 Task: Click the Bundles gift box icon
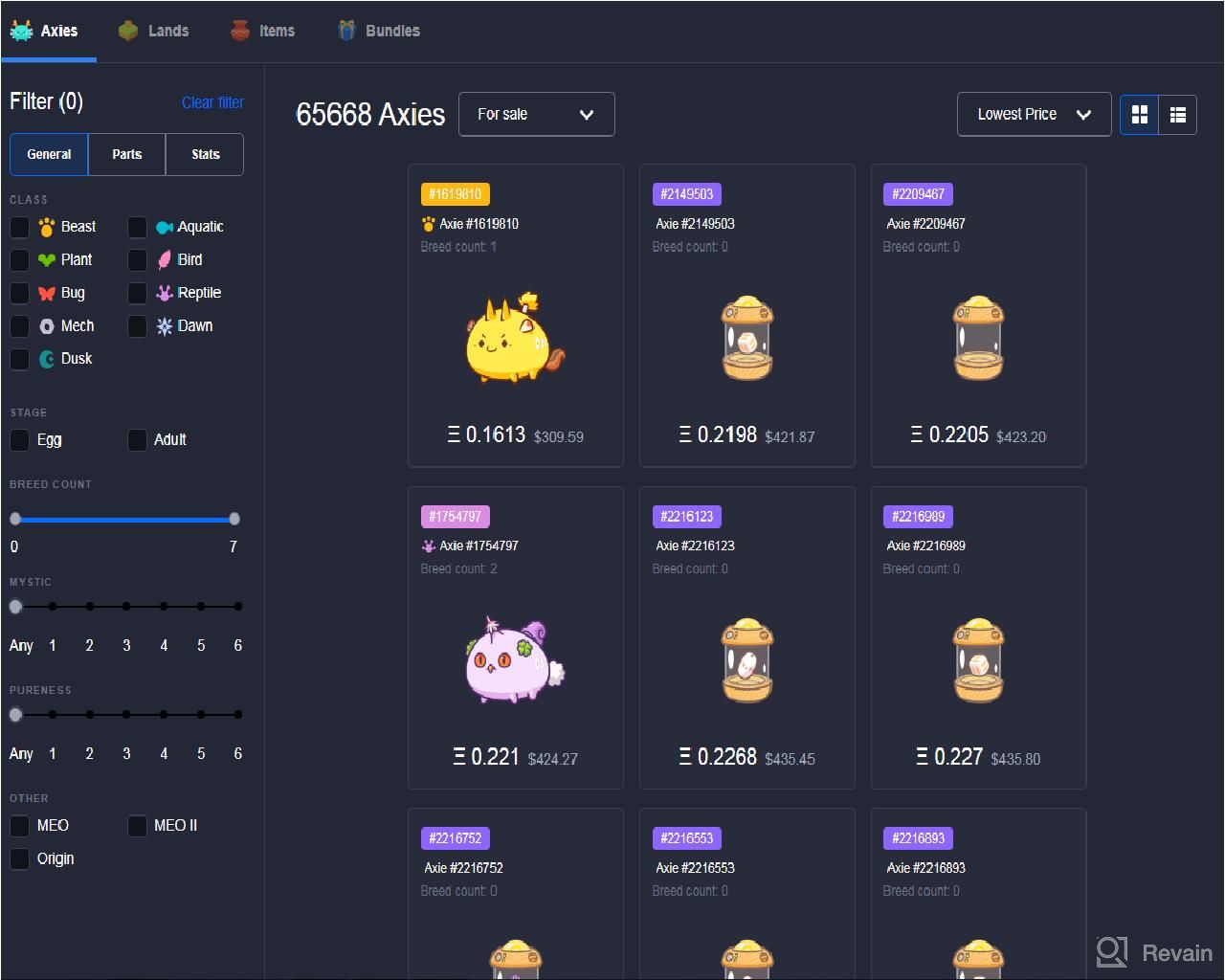pyautogui.click(x=346, y=31)
